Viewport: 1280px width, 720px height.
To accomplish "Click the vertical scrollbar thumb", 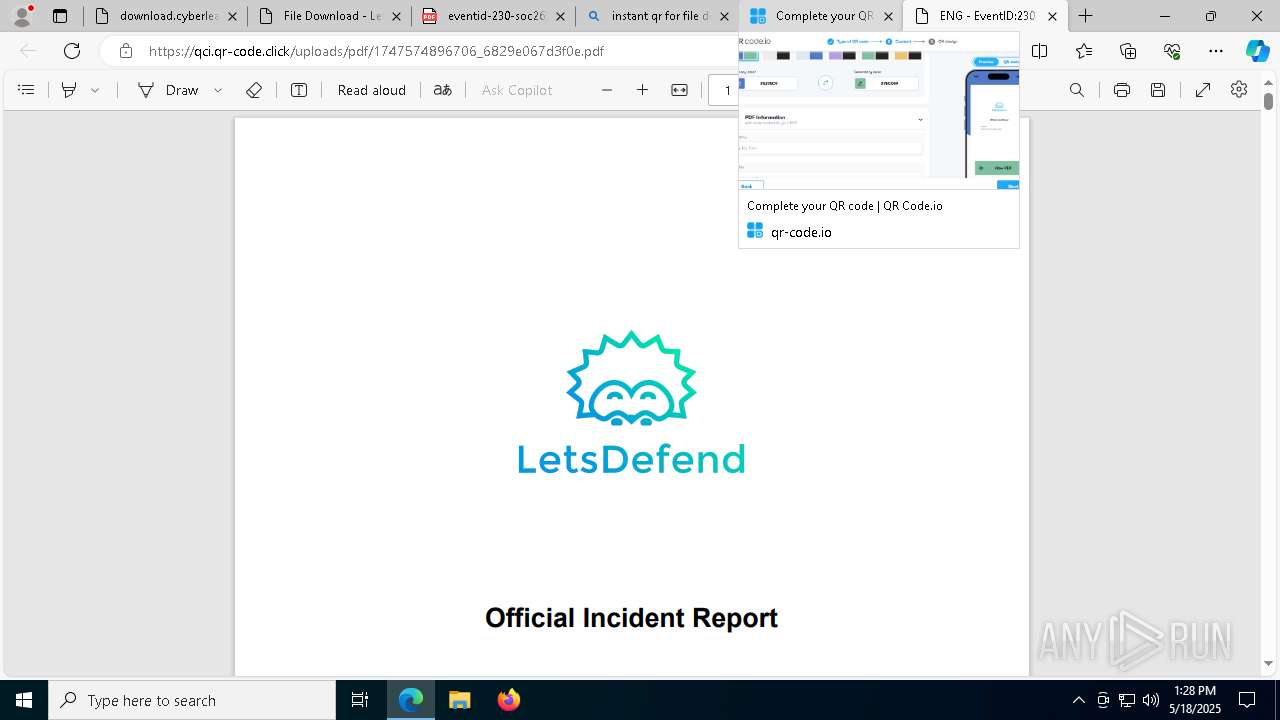I will coord(1268,101).
